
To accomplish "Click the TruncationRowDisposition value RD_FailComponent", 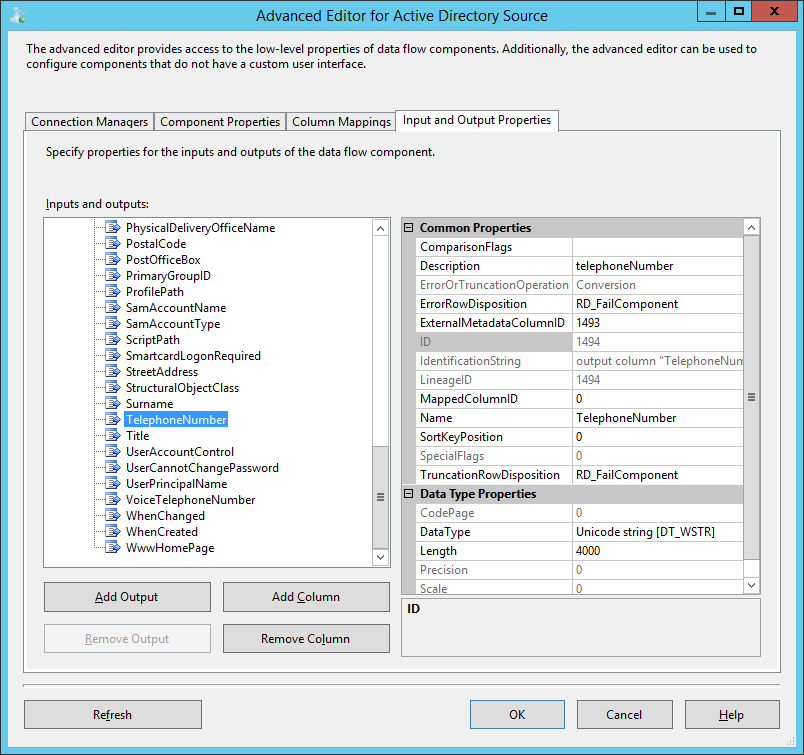I will [657, 475].
